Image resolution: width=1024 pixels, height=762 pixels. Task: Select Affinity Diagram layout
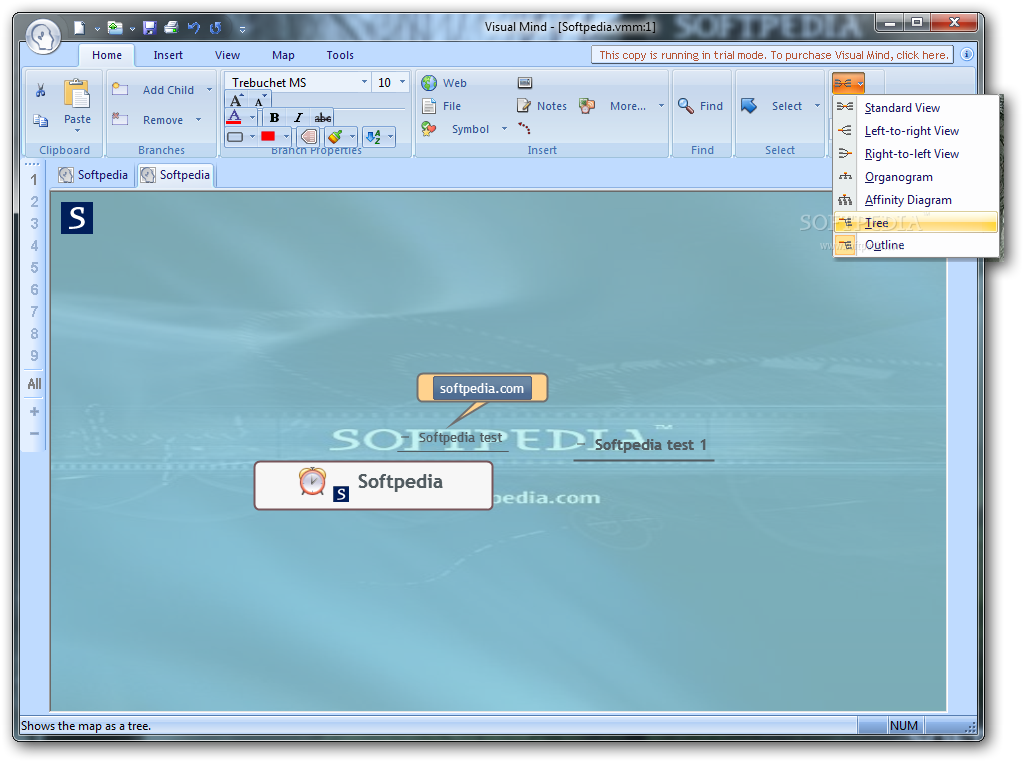(x=916, y=200)
